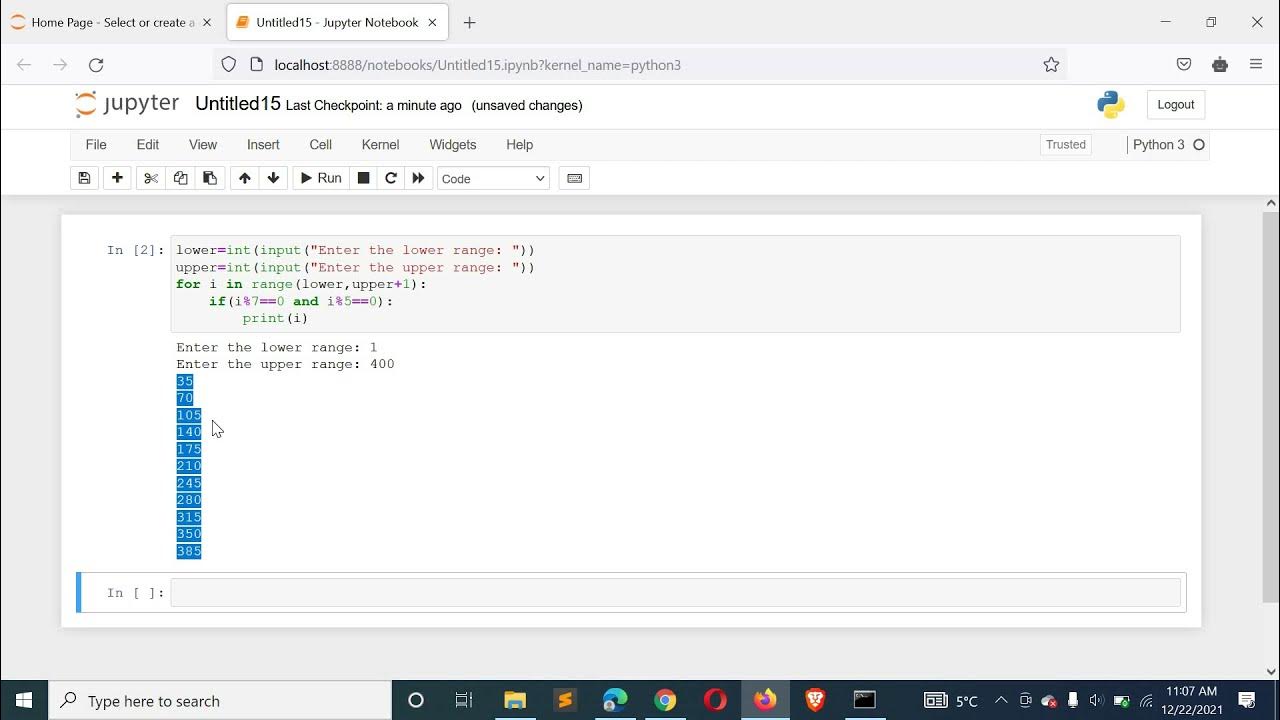Move selected cell up arrow
This screenshot has height=720, width=1280.
tap(244, 178)
